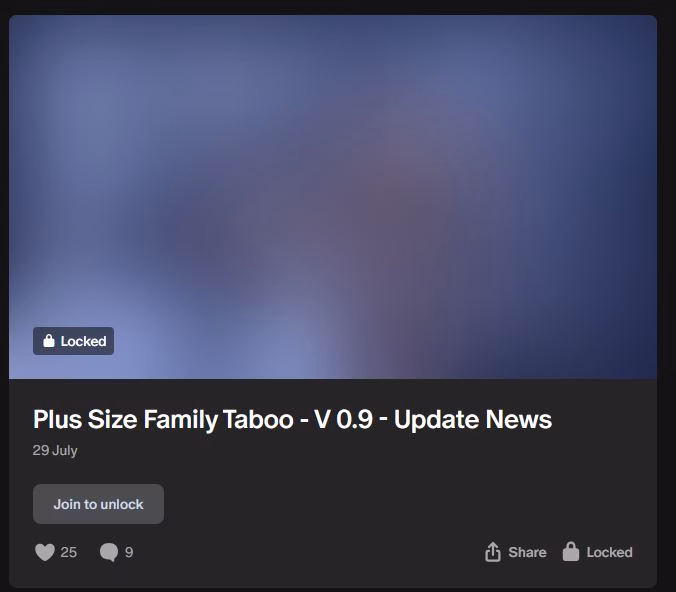Screen dimensions: 676x592
Task: Open comments via the speech bubble icon
Action: [109, 552]
